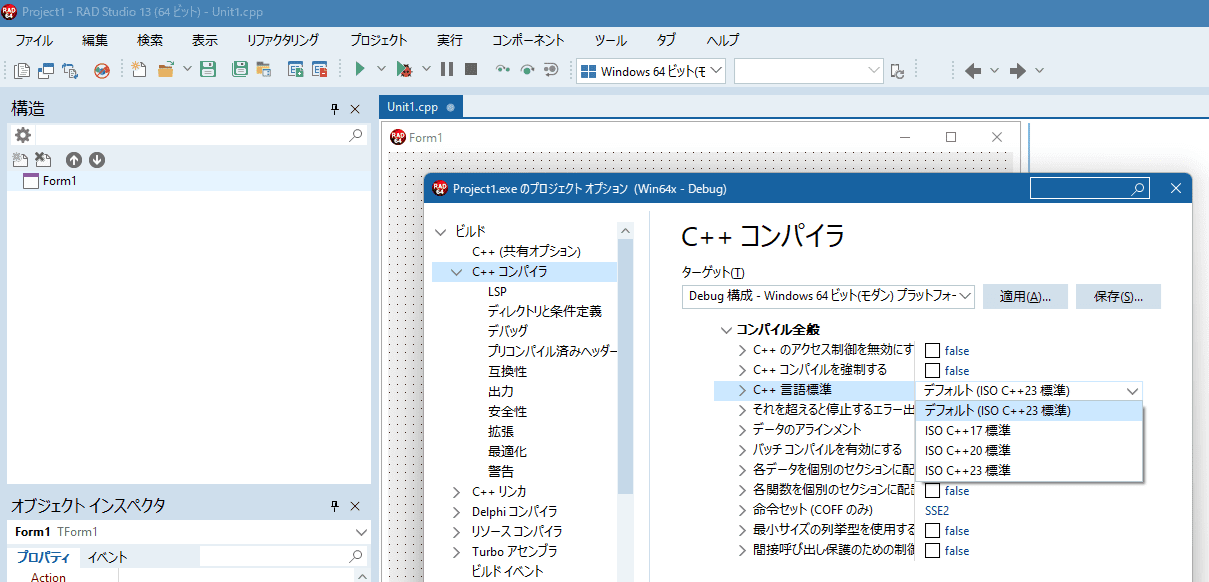Click the Save file floppy icon
Viewport: 1209px width, 582px height.
click(208, 70)
